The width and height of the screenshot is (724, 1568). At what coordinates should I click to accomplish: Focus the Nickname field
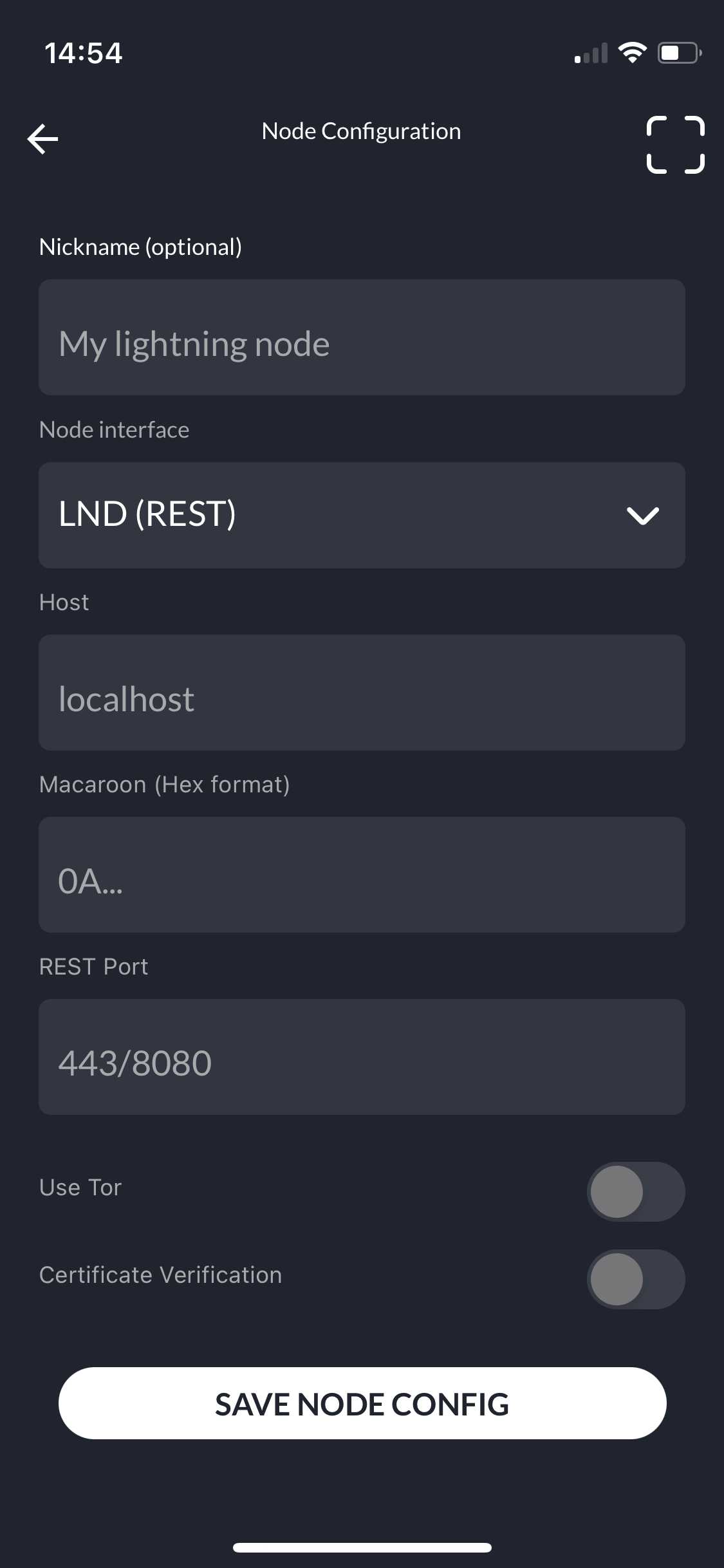pos(362,337)
